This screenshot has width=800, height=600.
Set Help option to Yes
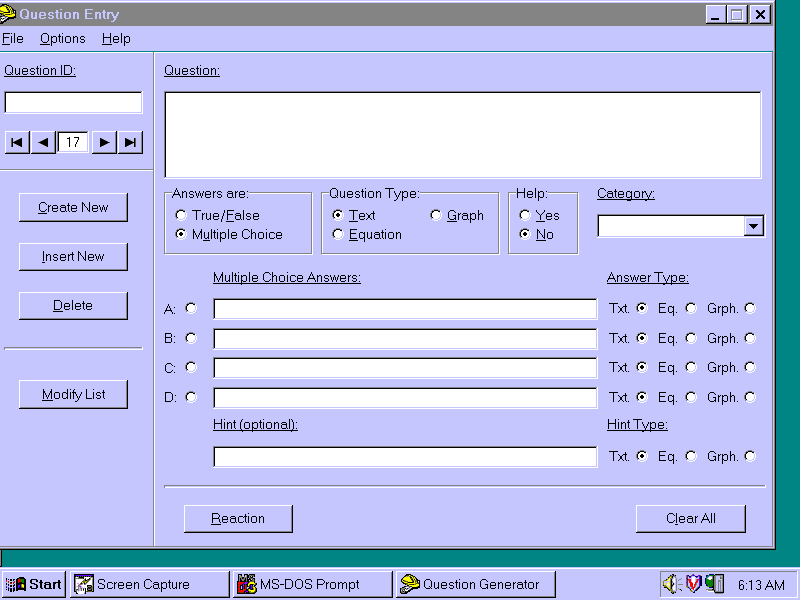click(x=525, y=216)
